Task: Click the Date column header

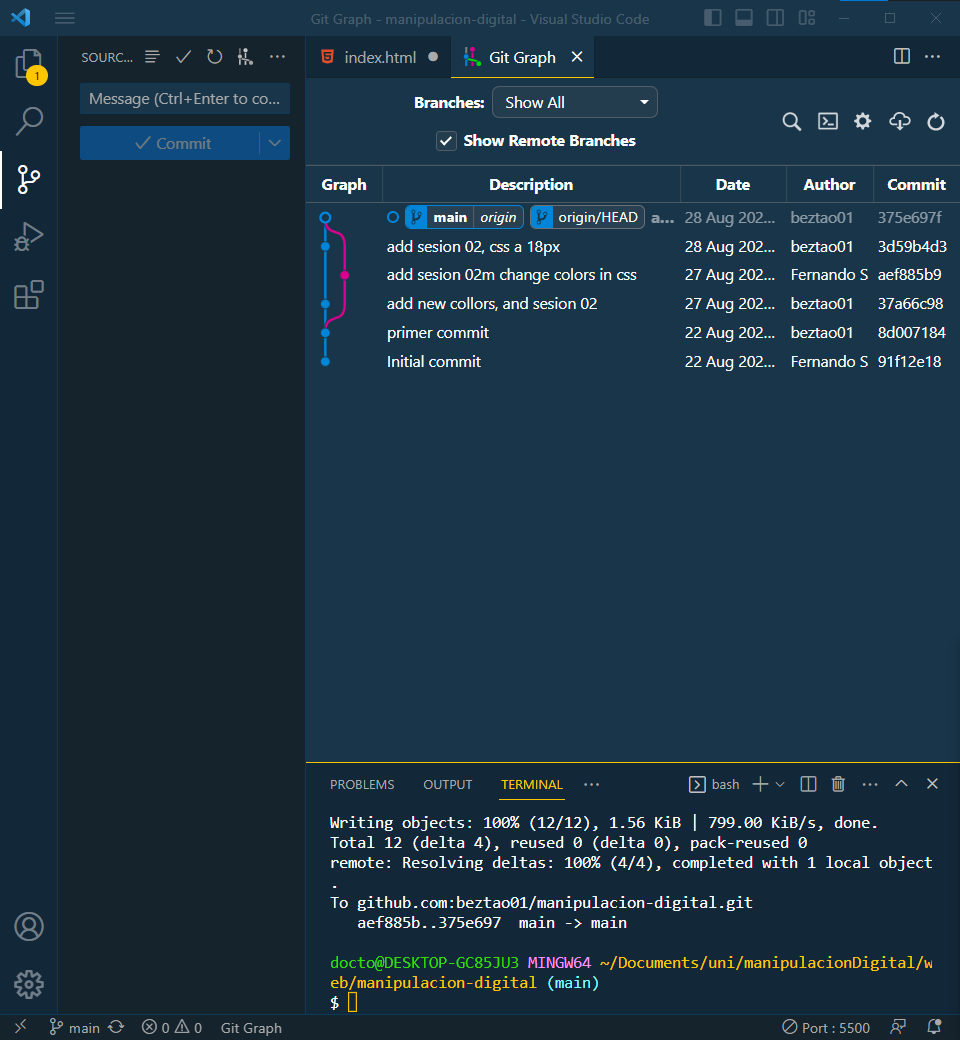Action: point(732,184)
